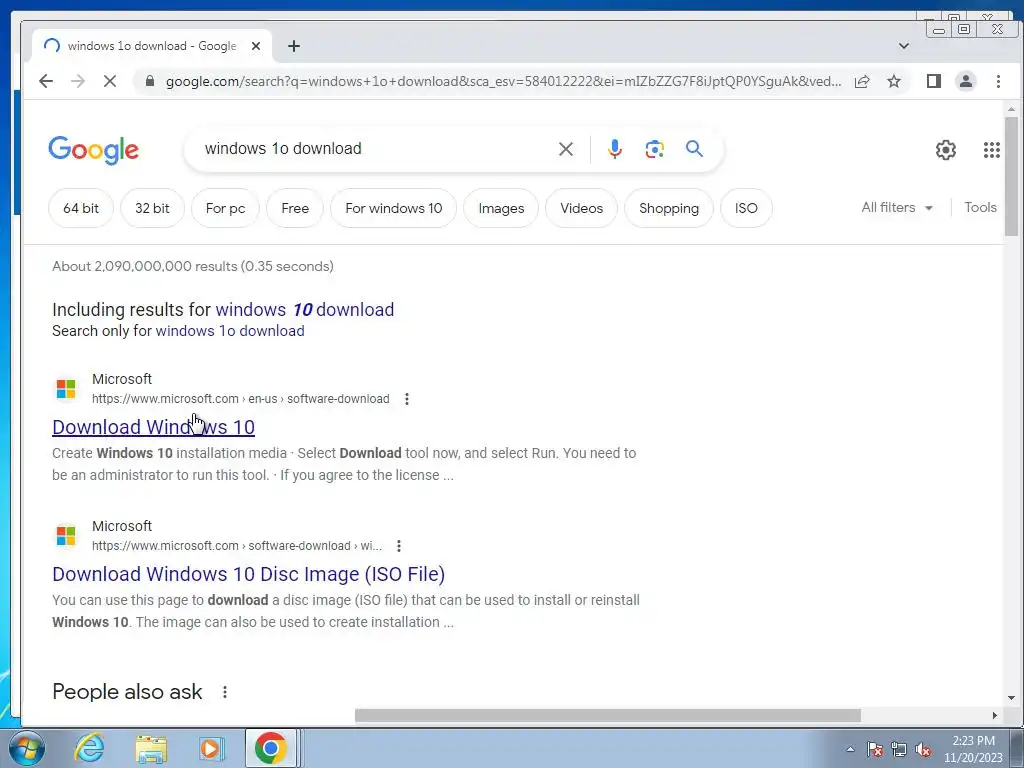Viewport: 1024px width, 768px height.
Task: Filter results by 64 bit
Action: [x=81, y=208]
